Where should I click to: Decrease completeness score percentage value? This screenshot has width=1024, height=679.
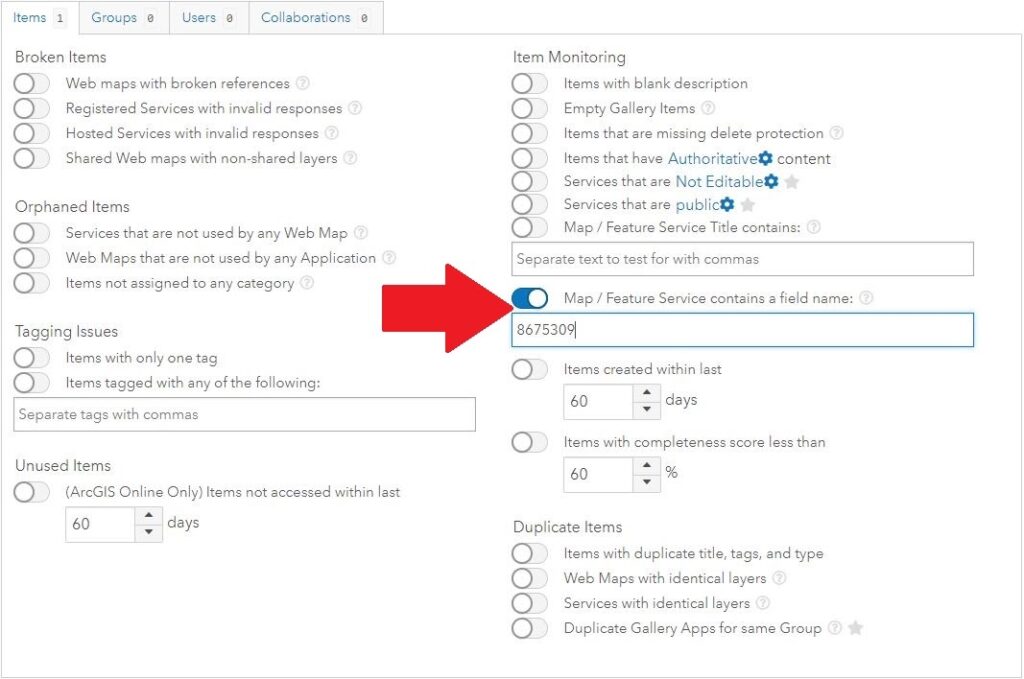click(x=648, y=483)
